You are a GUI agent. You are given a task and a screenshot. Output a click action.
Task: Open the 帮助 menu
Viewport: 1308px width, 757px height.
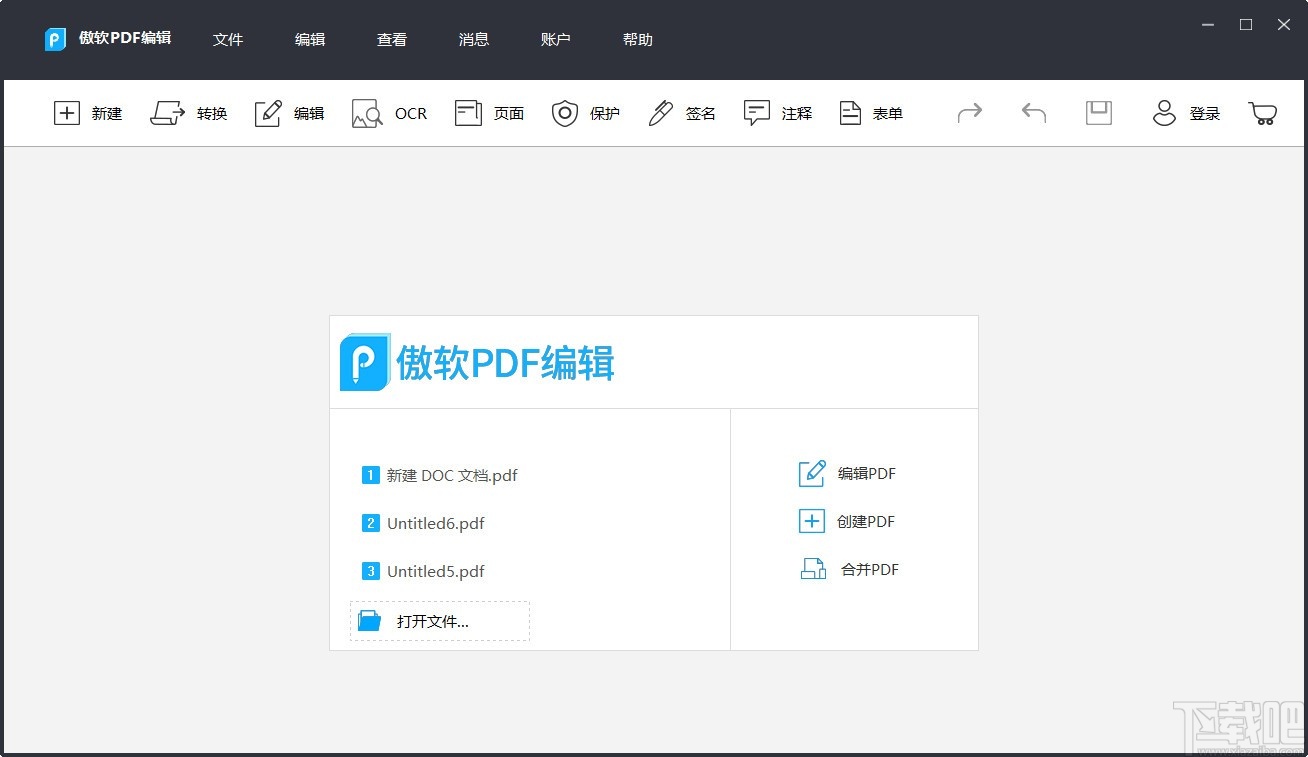637,39
